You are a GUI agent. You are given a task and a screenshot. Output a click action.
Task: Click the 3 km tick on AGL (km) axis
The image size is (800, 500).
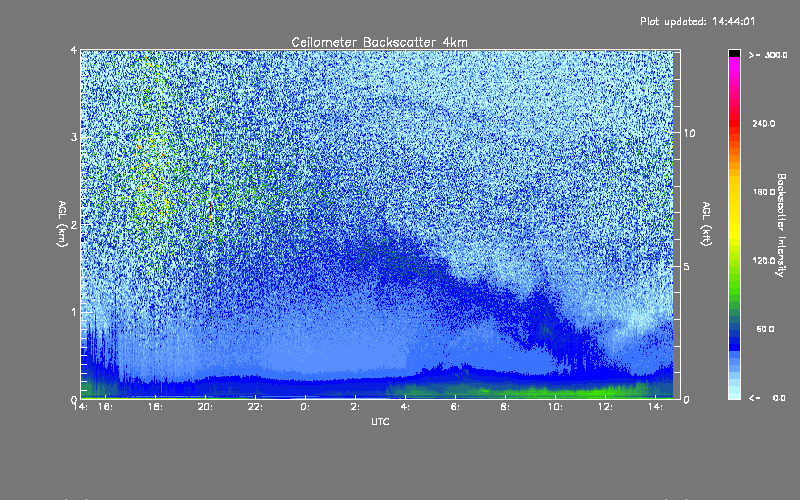tap(74, 137)
